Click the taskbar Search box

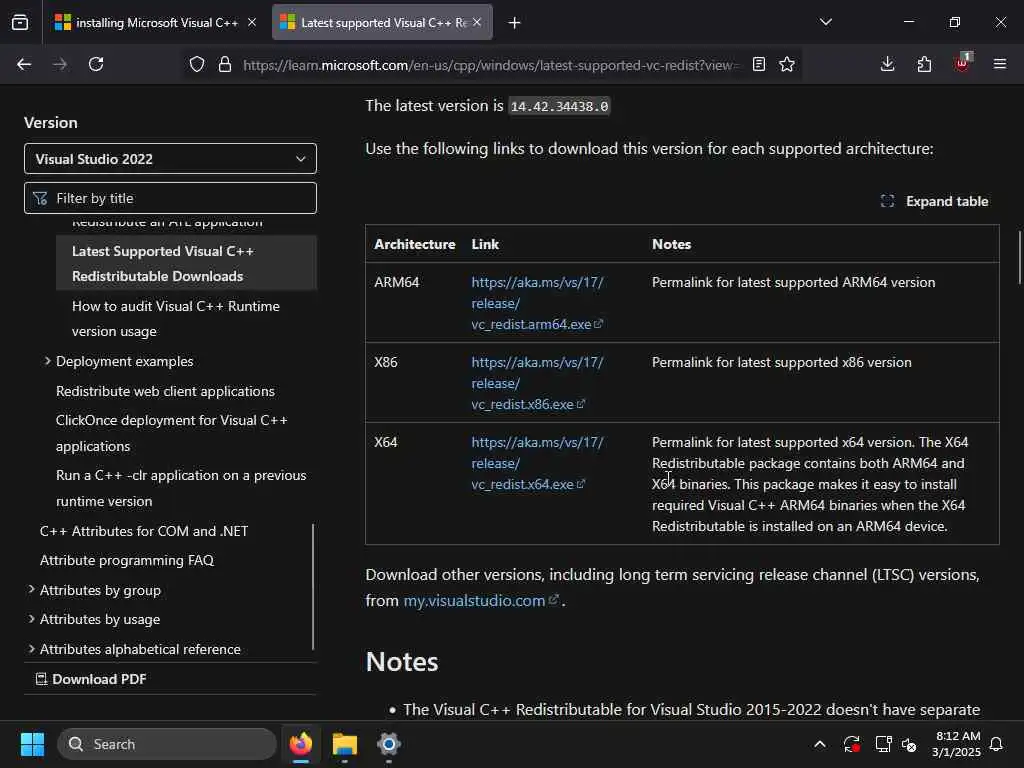click(x=167, y=744)
